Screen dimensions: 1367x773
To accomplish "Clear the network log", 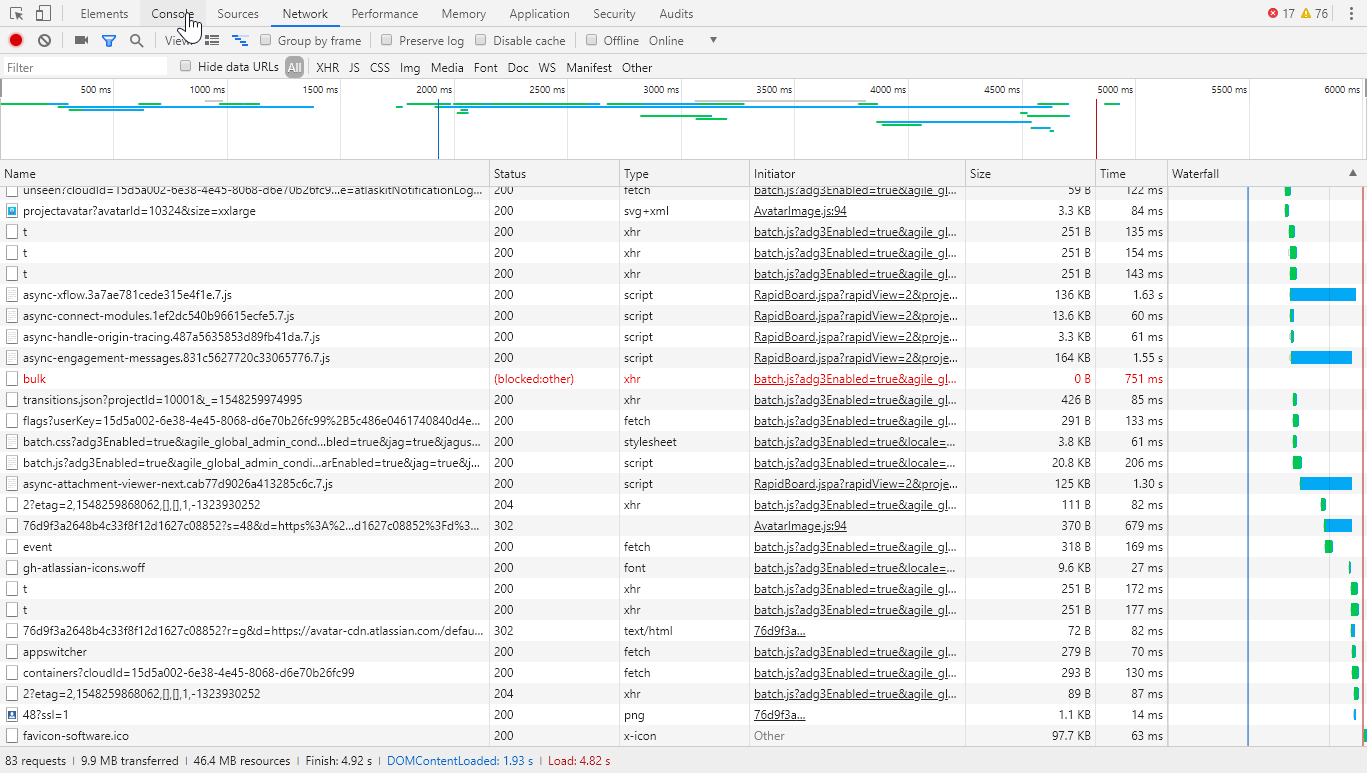I will coord(44,41).
